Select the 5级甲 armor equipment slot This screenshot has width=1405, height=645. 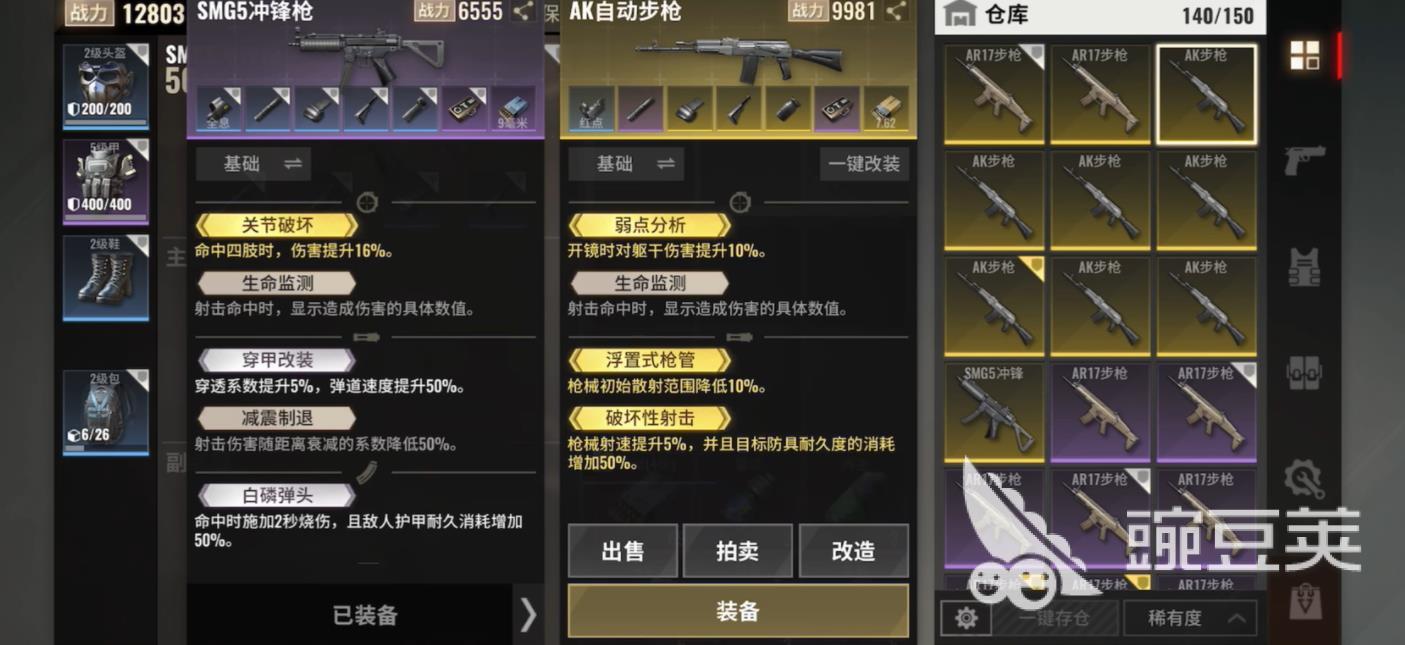pos(106,181)
